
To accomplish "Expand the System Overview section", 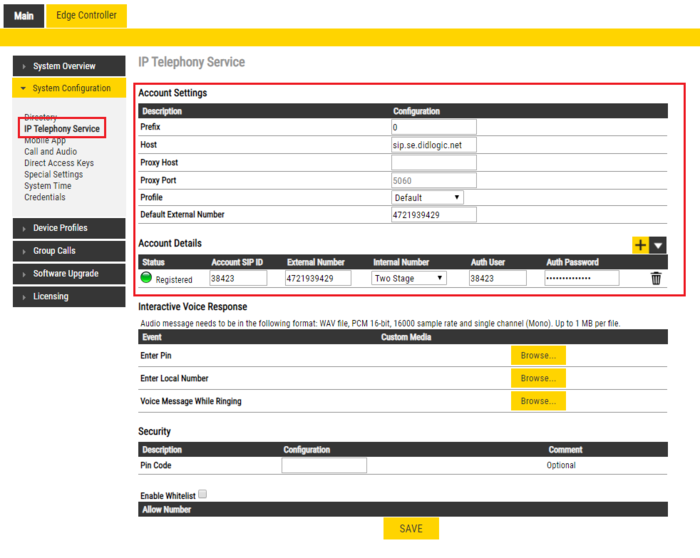I will click(x=68, y=66).
